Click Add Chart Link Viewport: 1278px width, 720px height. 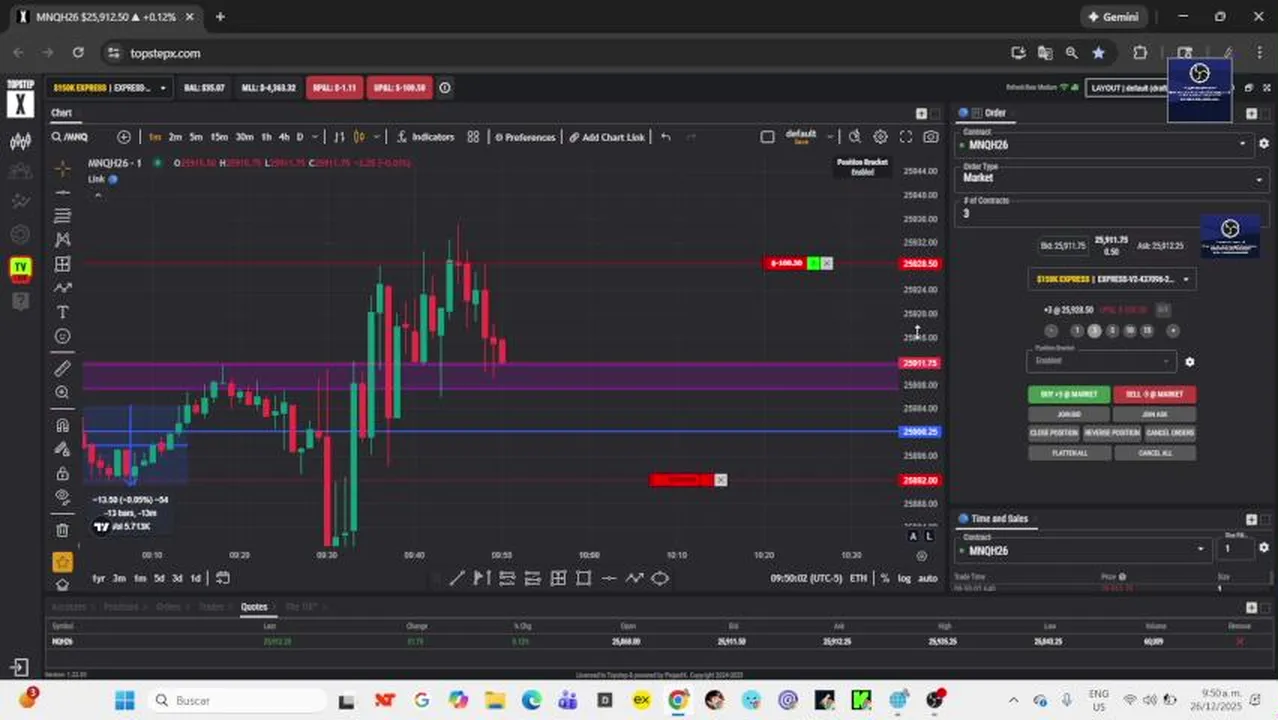607,137
